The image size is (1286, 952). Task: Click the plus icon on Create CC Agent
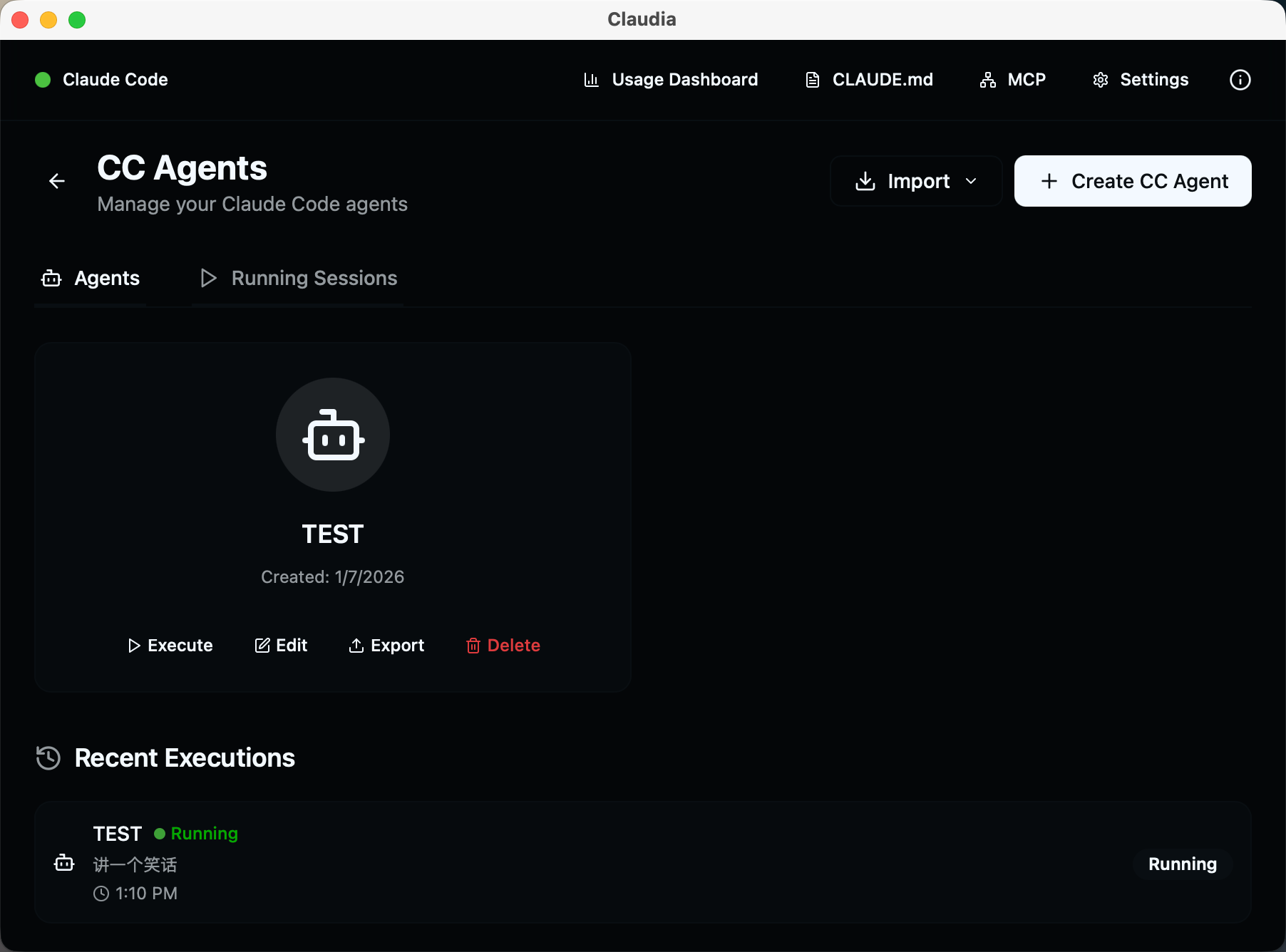[1049, 181]
